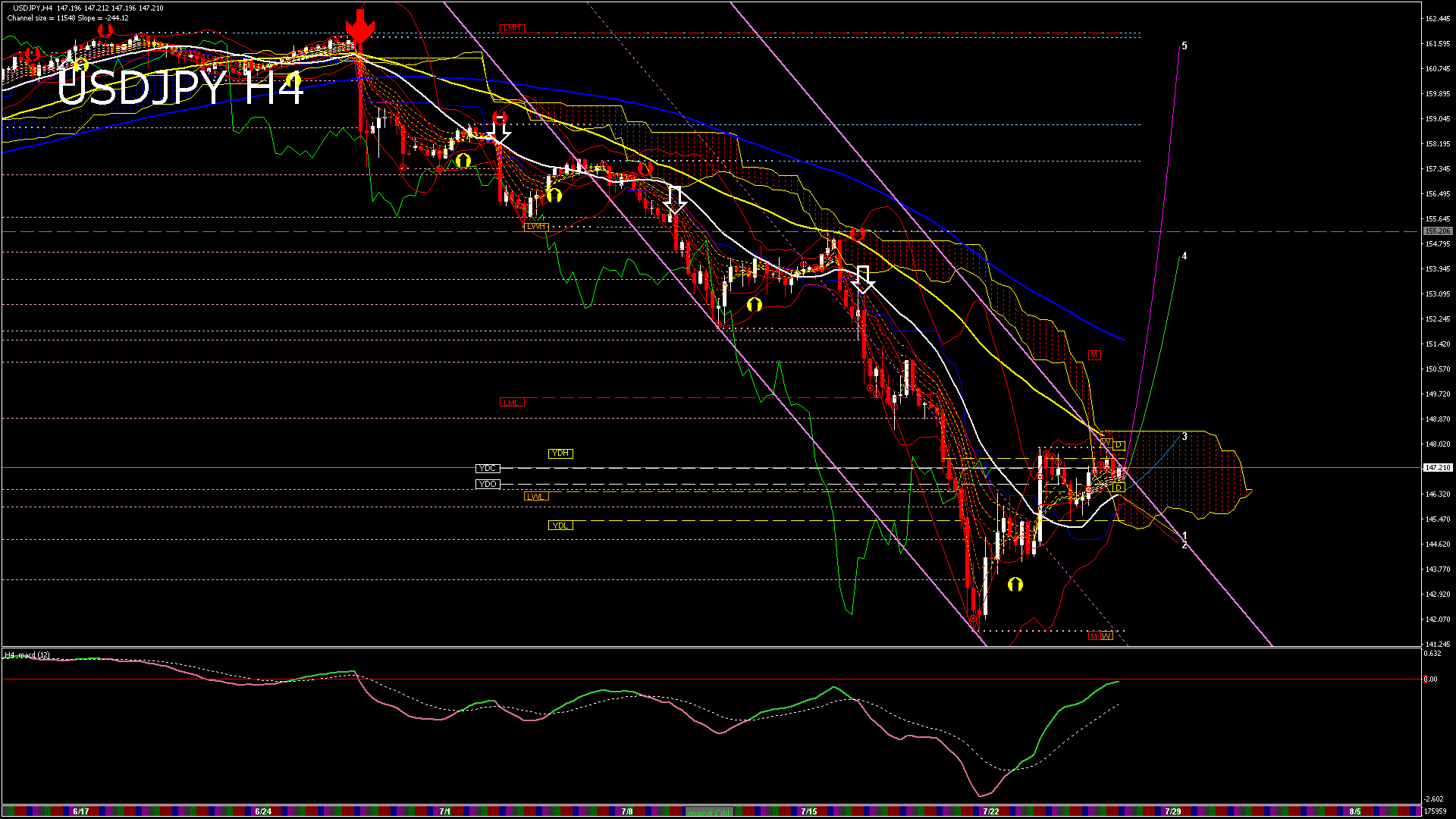Click the yellow YDL label box

tap(560, 526)
